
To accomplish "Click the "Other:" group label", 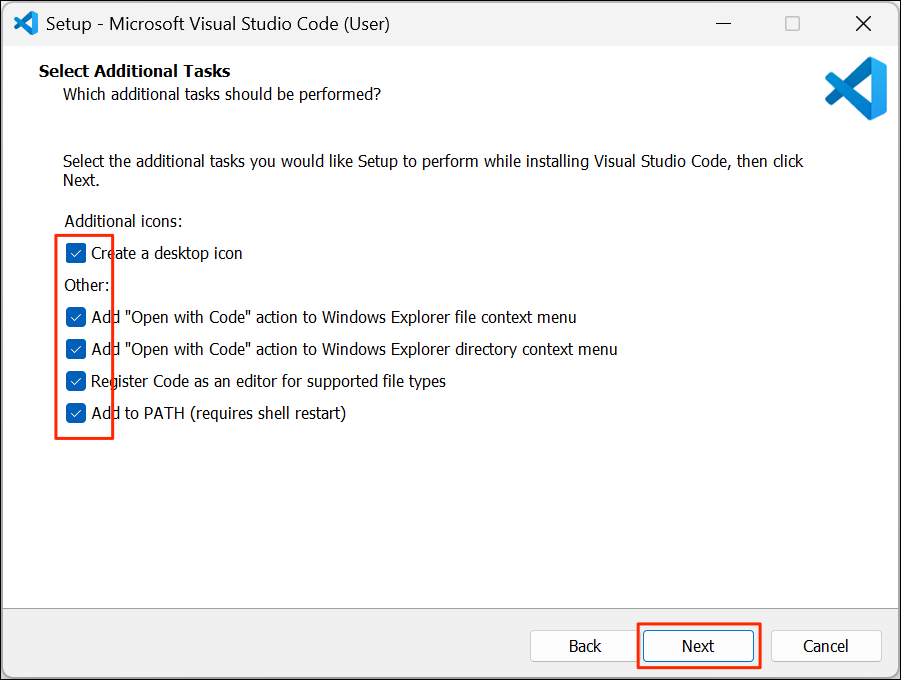I will tap(87, 285).
